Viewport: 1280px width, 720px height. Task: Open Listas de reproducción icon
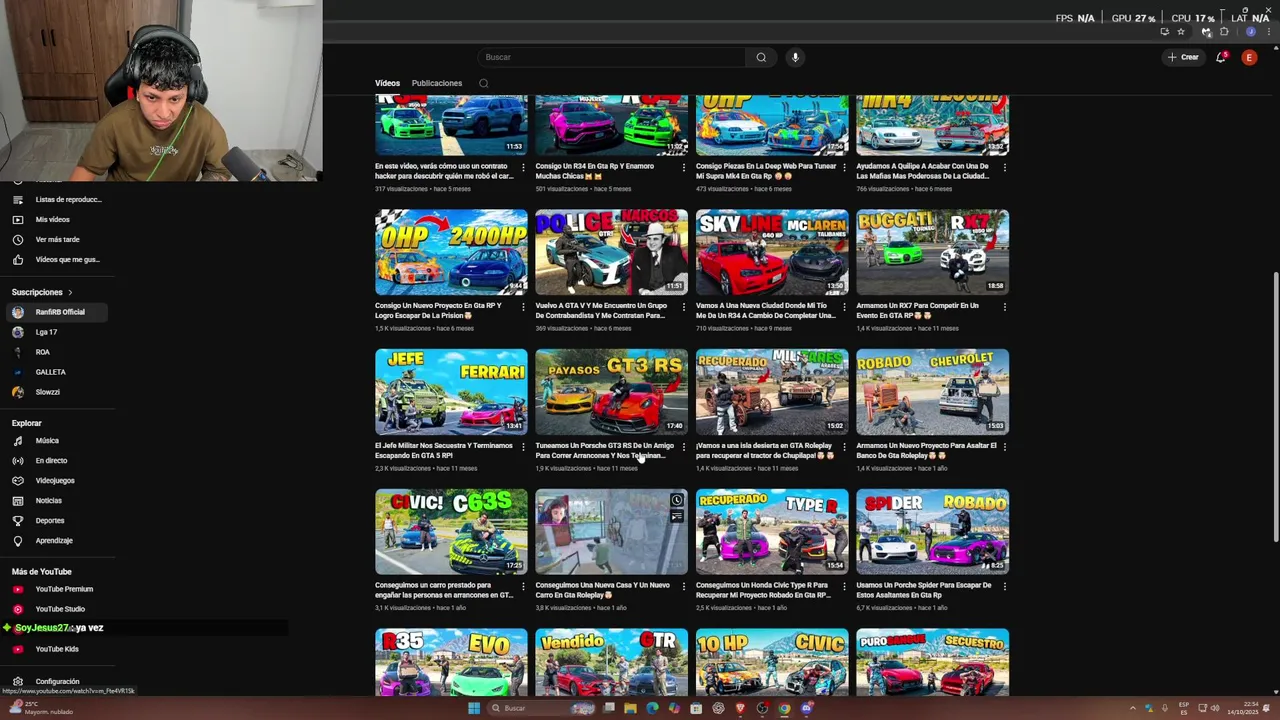coord(17,200)
